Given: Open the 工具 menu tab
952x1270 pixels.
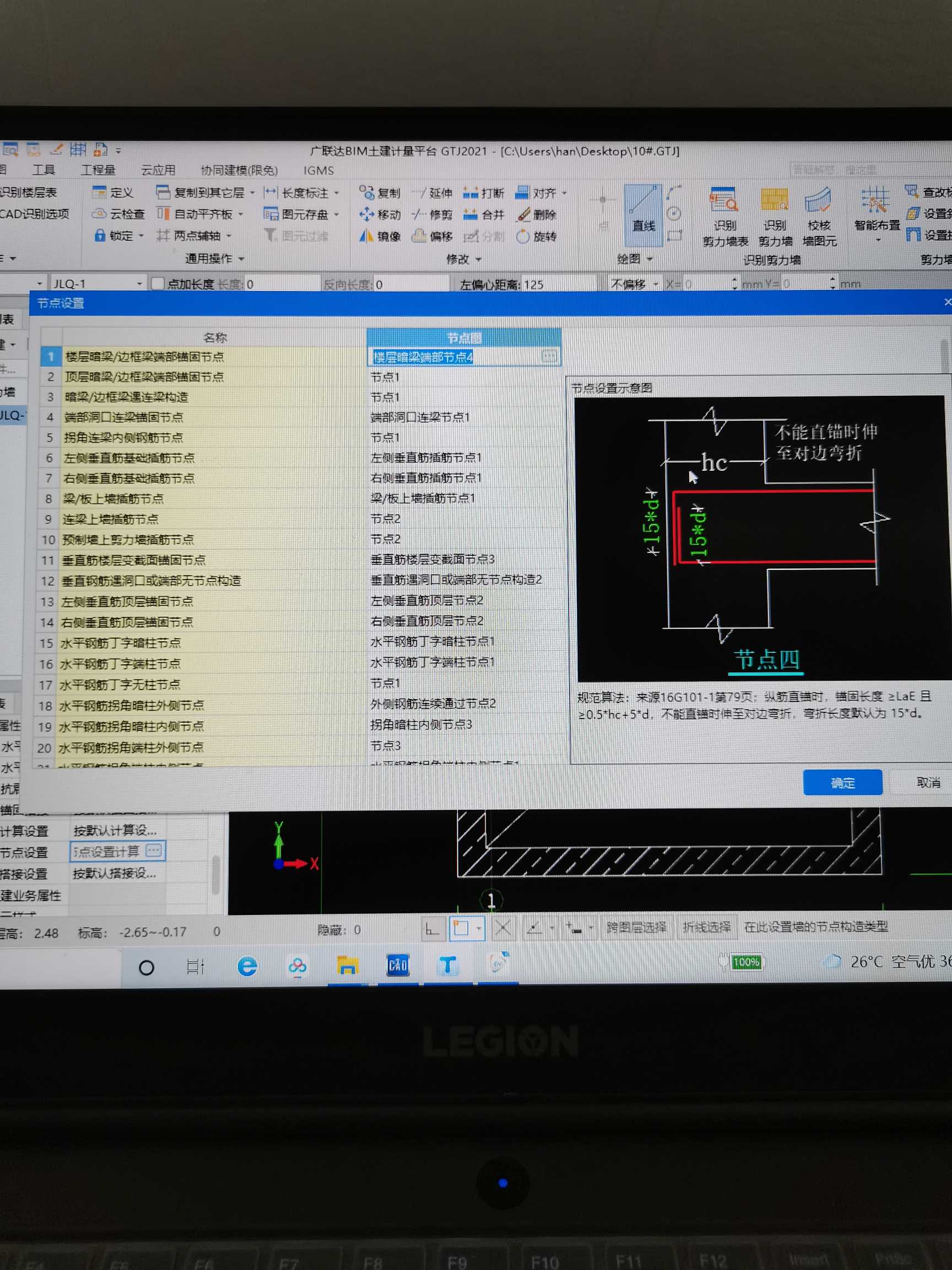Looking at the screenshot, I should 44,170.
